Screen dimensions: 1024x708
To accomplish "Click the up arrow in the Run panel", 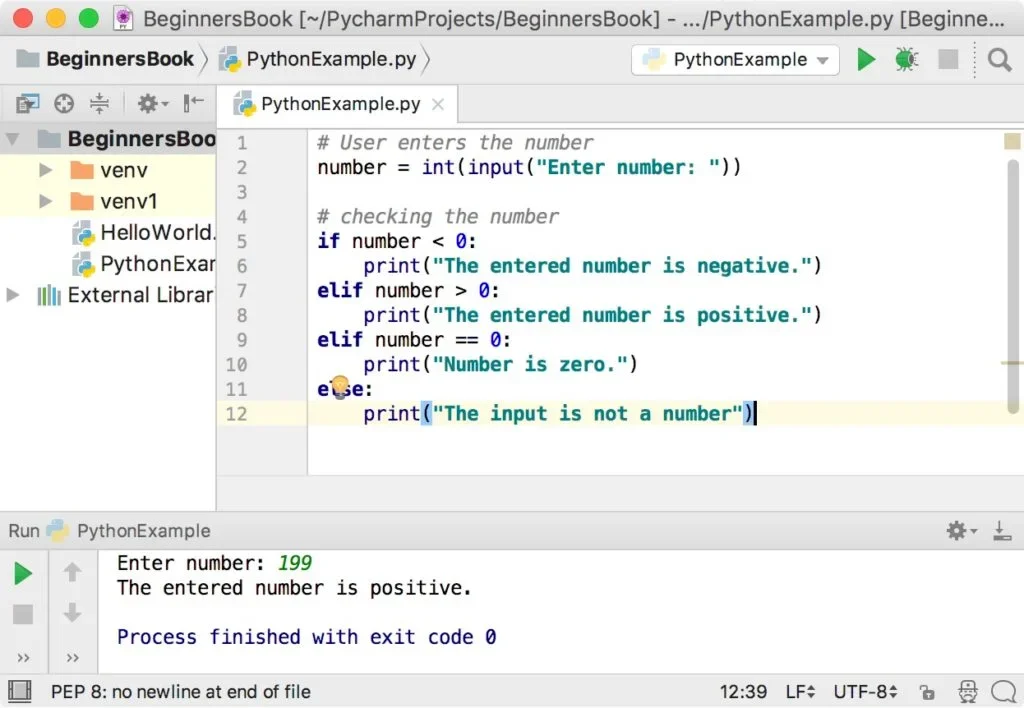I will 72,572.
